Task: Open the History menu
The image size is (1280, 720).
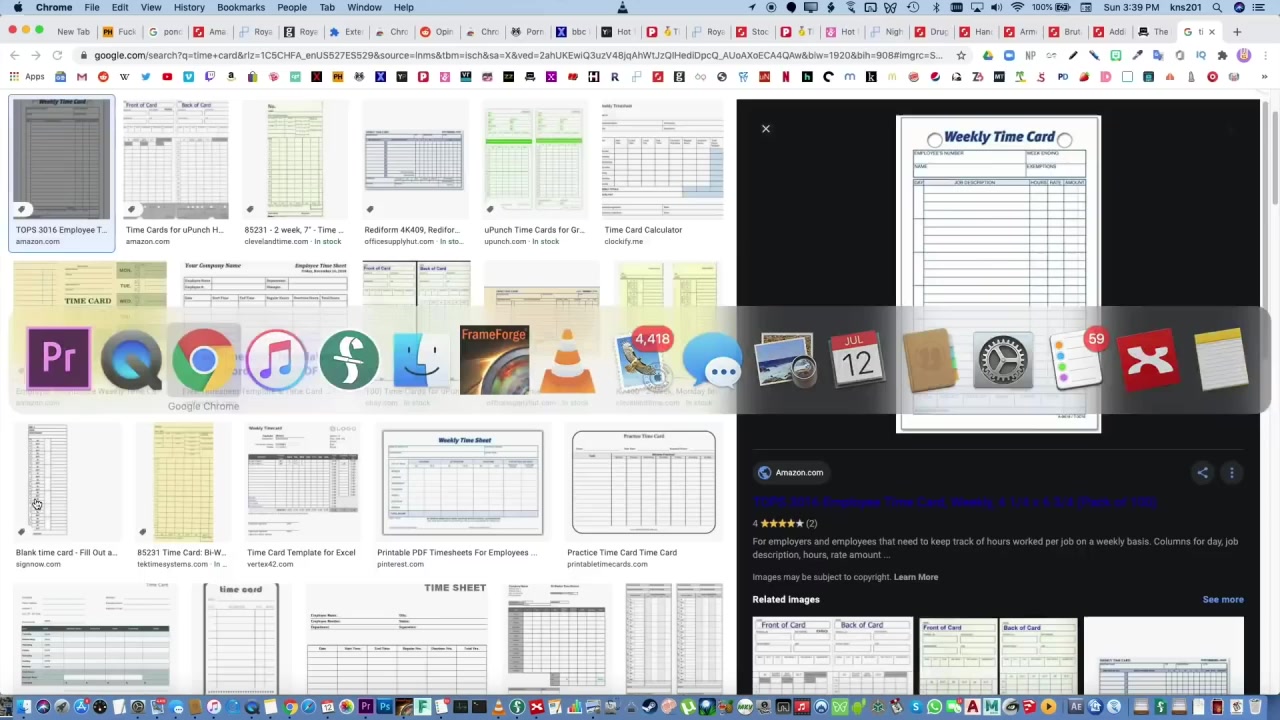Action: (189, 7)
